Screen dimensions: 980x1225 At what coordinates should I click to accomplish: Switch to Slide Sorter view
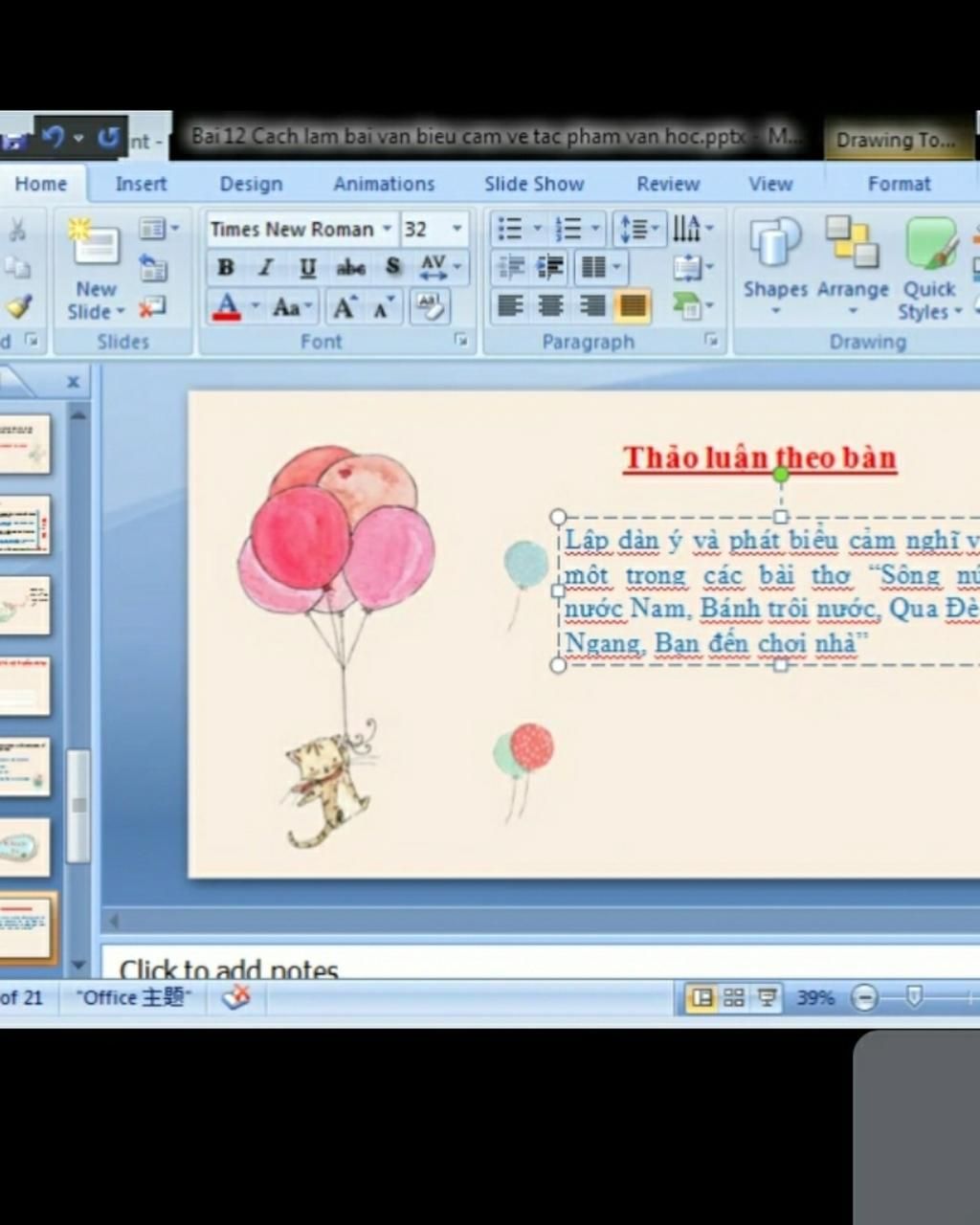click(734, 998)
